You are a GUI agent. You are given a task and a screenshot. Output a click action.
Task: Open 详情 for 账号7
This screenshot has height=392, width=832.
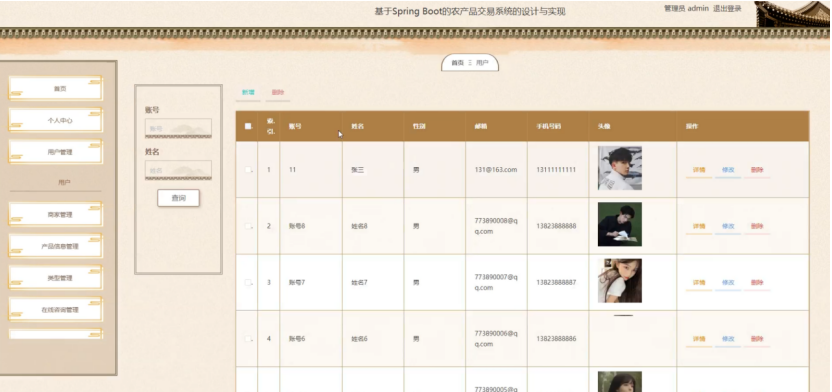click(x=699, y=283)
